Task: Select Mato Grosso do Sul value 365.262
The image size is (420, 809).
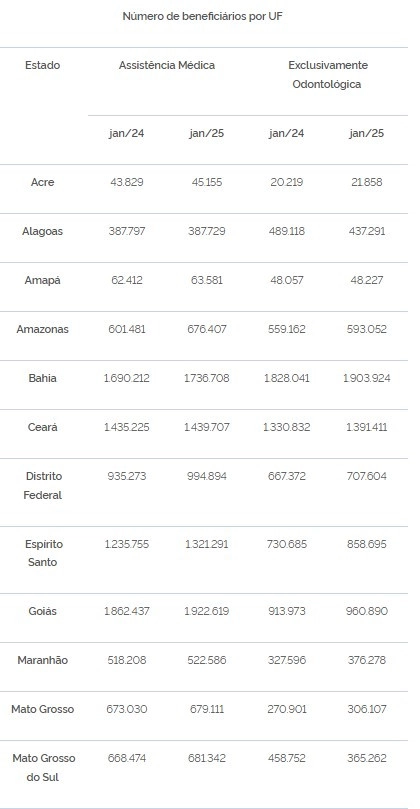Action: click(367, 758)
